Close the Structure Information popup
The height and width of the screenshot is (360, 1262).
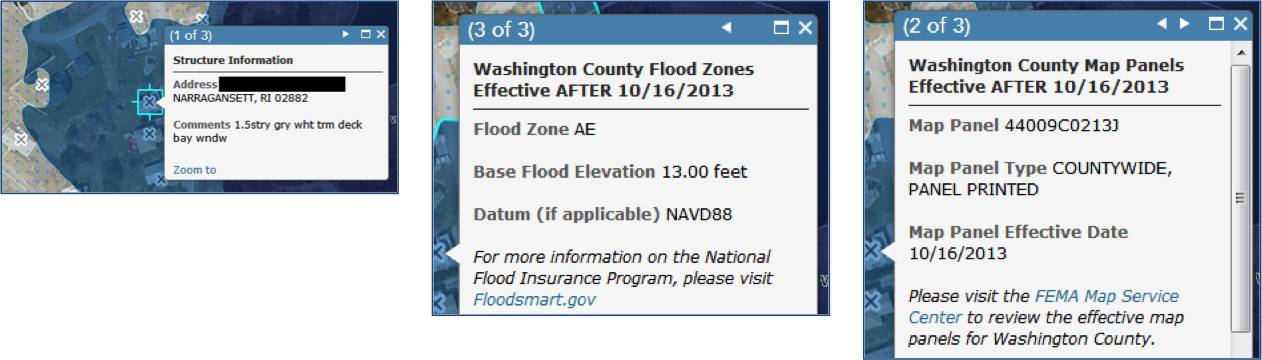[x=381, y=35]
